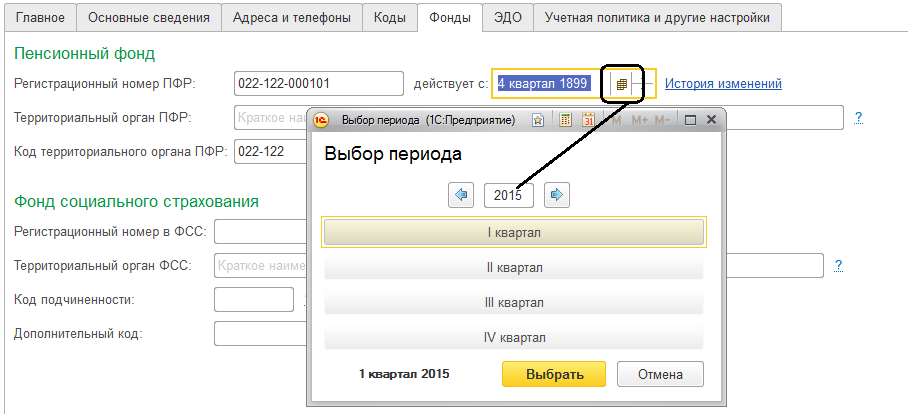Click the Дополнительный код field

click(x=260, y=334)
